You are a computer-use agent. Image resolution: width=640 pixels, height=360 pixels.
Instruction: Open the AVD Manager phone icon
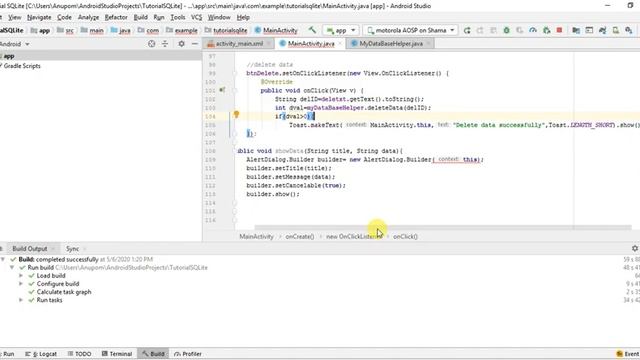616,30
